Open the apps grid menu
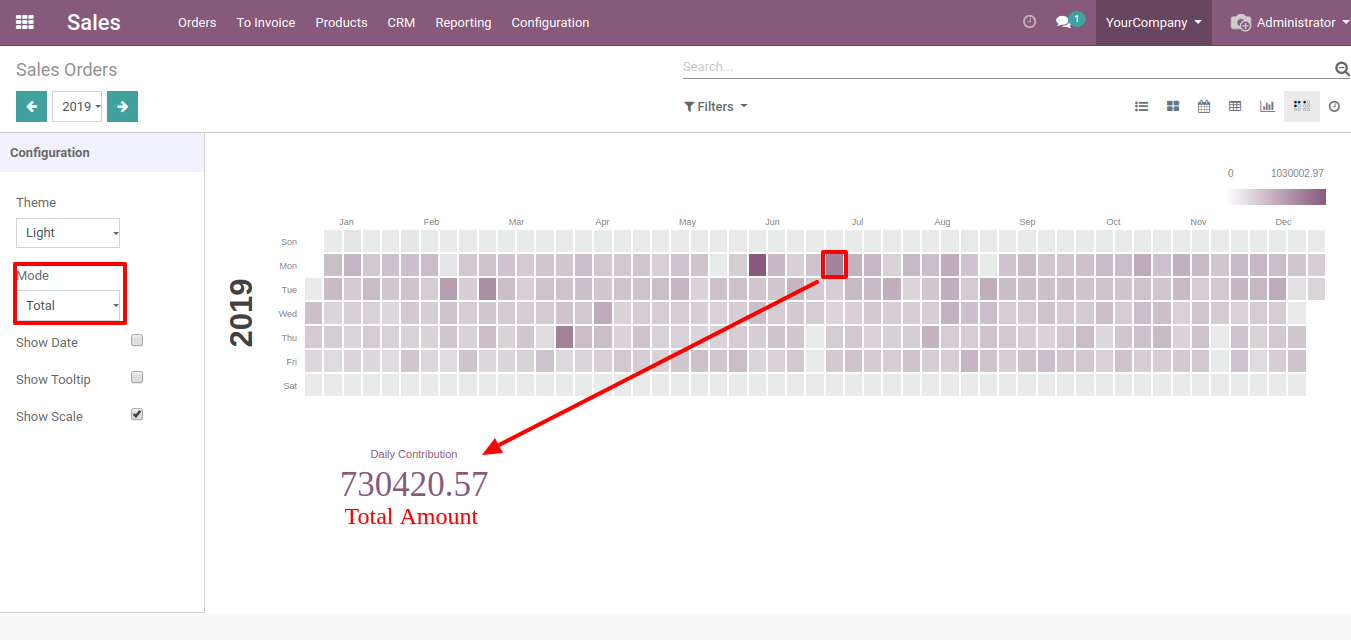This screenshot has height=640, width=1351. tap(25, 22)
